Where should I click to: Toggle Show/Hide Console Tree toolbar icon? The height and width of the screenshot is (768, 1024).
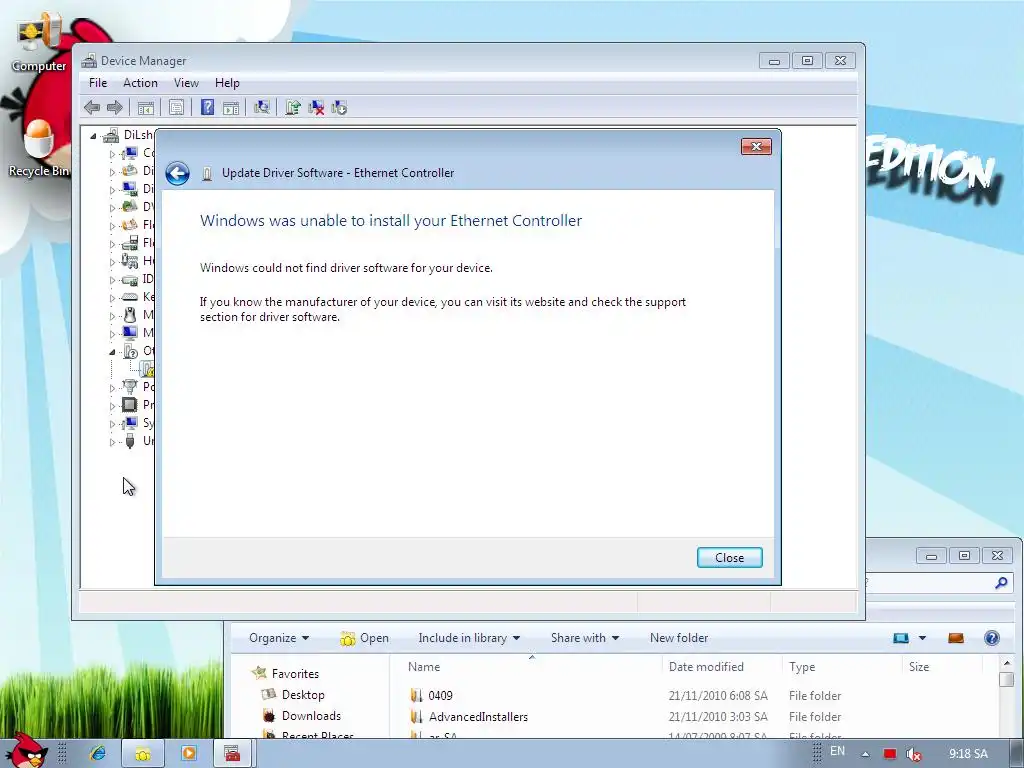click(146, 108)
